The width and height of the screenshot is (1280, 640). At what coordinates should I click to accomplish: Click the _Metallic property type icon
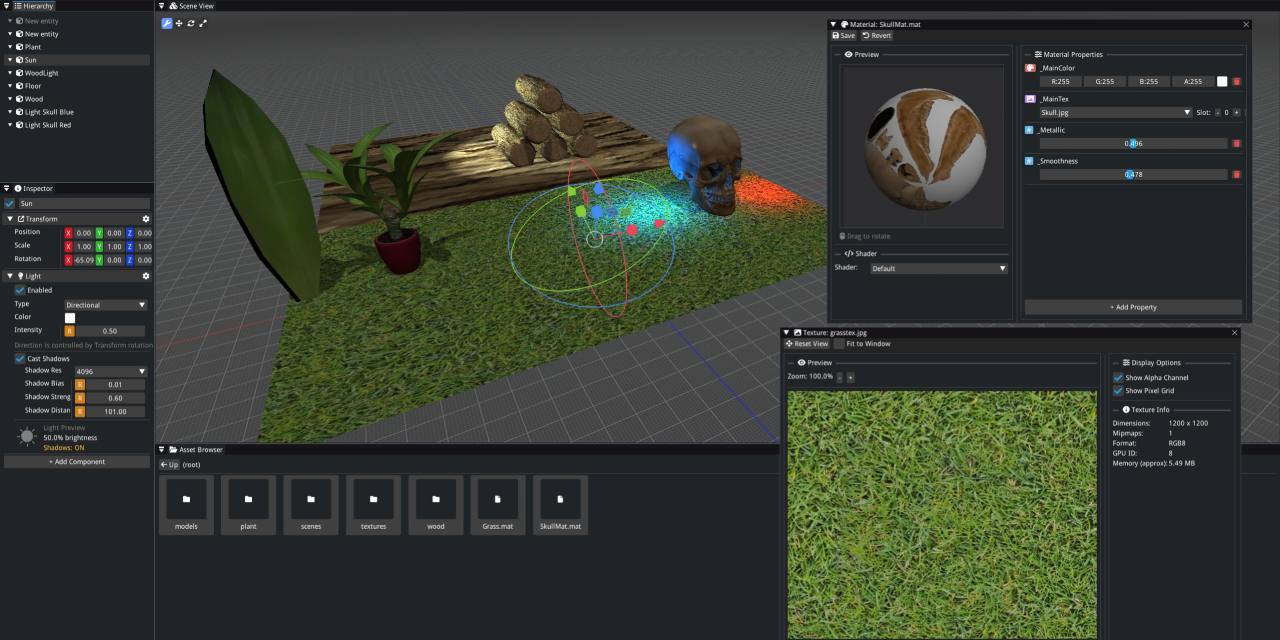(1029, 130)
